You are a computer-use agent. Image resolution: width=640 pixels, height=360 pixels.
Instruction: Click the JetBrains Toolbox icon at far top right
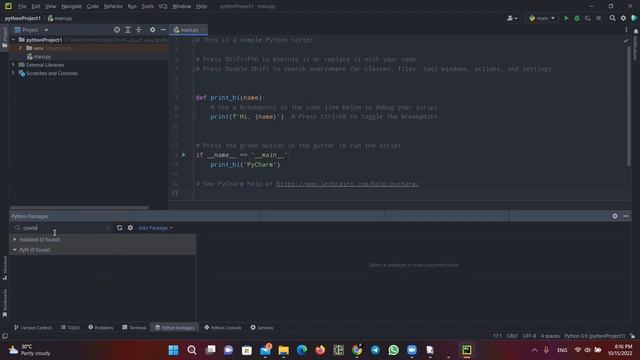(x=634, y=18)
